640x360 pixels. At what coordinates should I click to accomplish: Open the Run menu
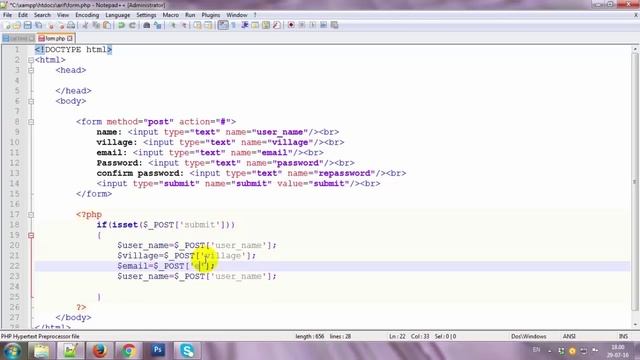point(190,15)
